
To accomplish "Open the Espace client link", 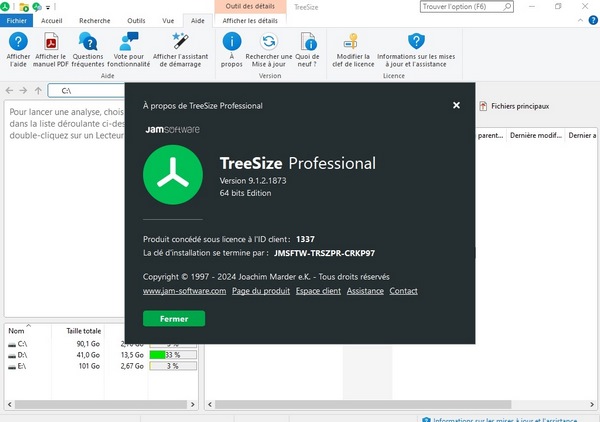I will (x=318, y=291).
